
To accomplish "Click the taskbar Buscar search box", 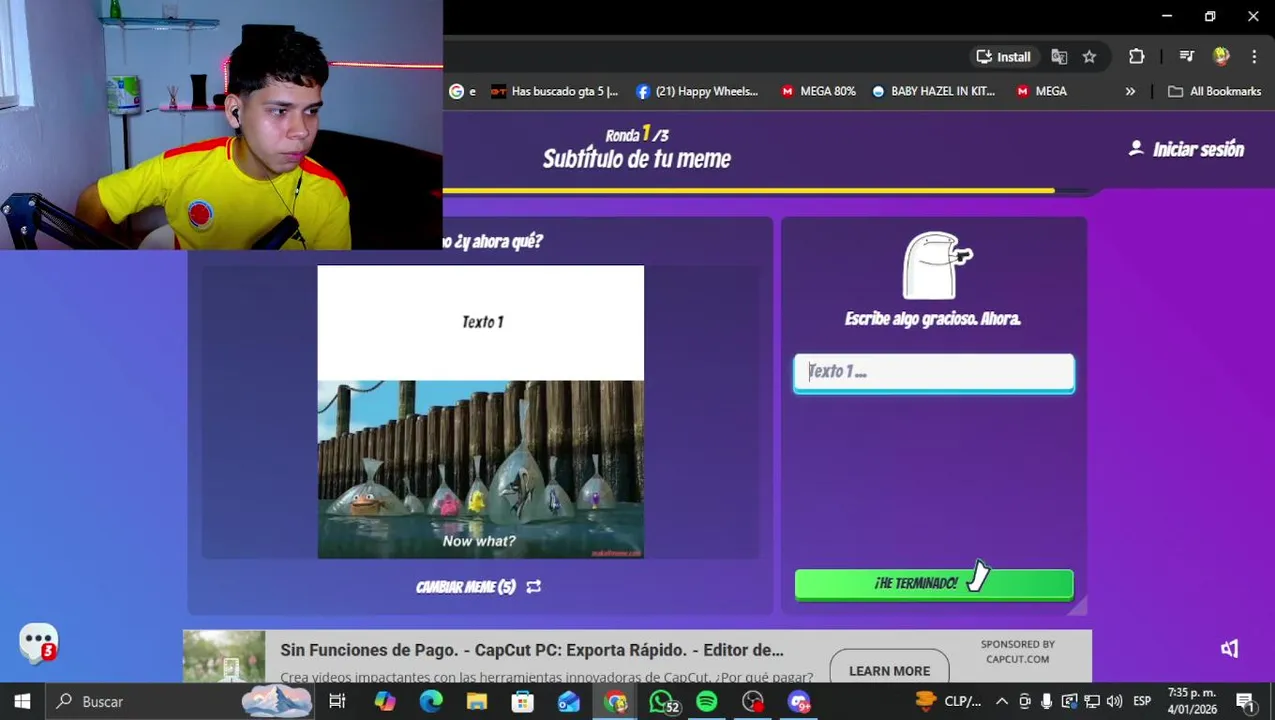I will point(180,702).
